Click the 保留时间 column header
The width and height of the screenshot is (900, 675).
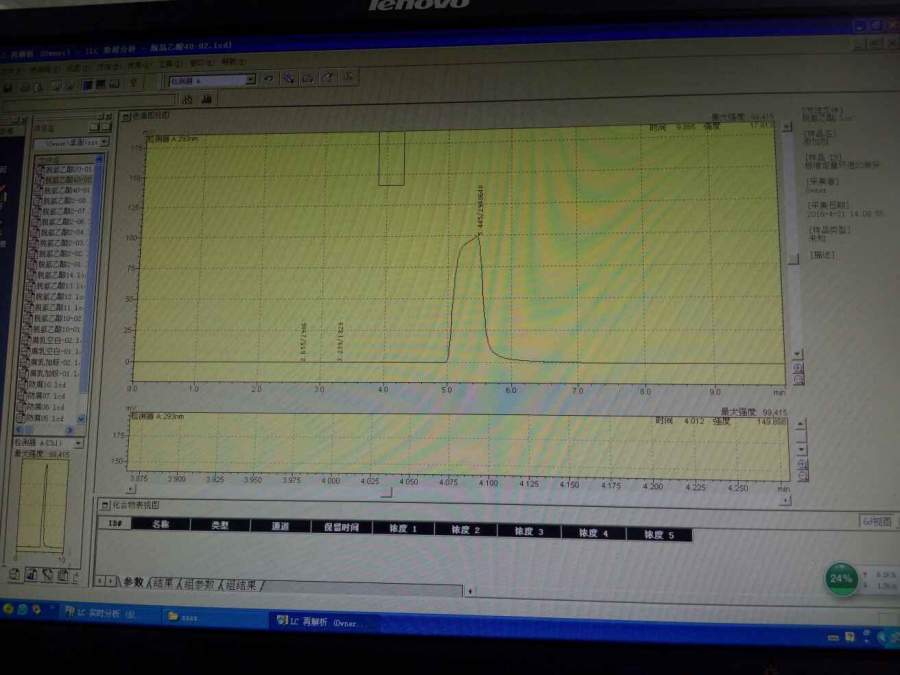(x=341, y=527)
